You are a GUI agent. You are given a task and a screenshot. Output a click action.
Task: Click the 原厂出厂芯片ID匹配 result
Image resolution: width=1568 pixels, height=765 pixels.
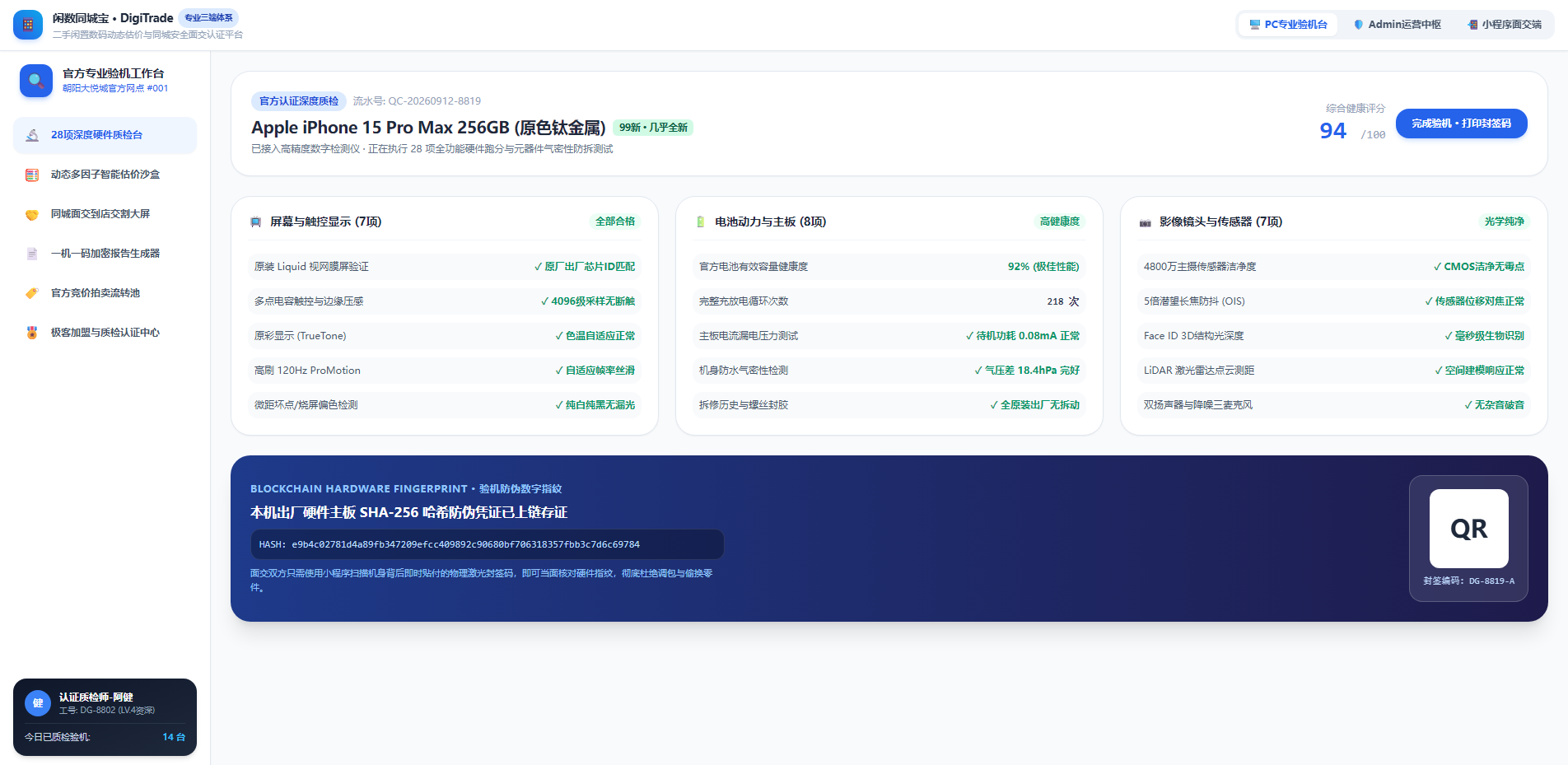pos(585,267)
